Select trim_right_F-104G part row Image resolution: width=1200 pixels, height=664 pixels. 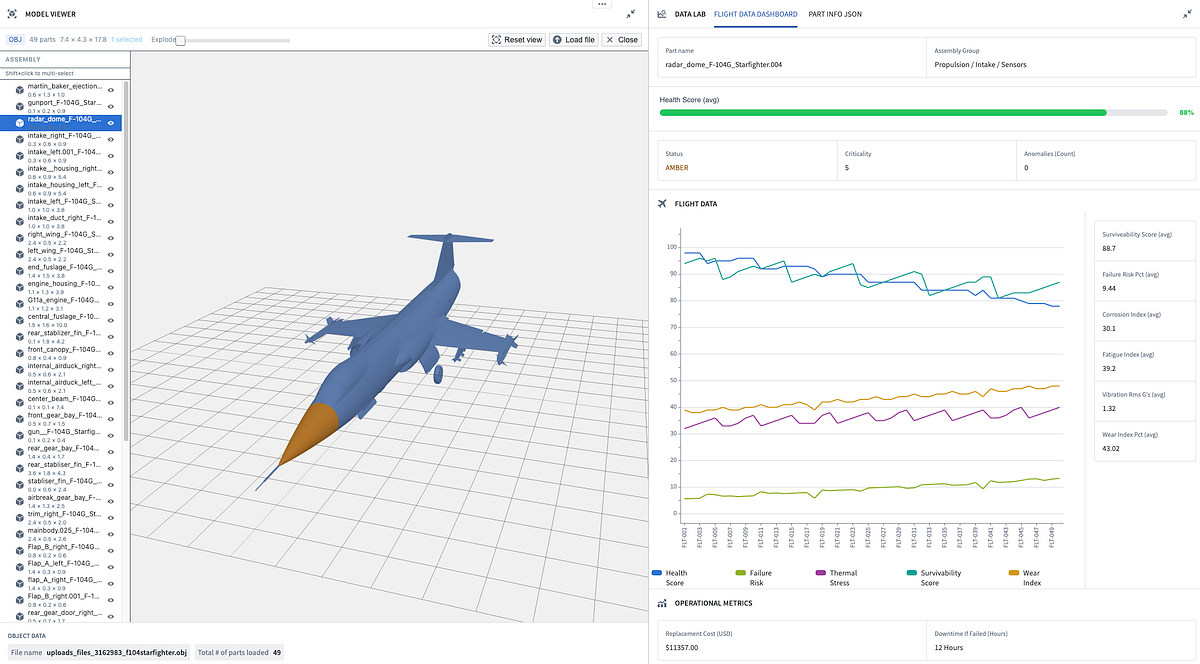pyautogui.click(x=61, y=517)
